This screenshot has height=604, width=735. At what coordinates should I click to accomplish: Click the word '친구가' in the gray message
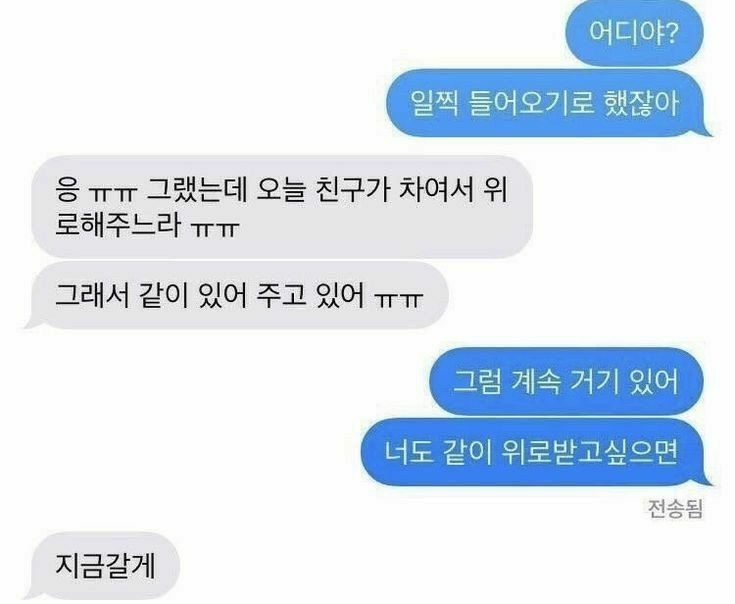350,190
